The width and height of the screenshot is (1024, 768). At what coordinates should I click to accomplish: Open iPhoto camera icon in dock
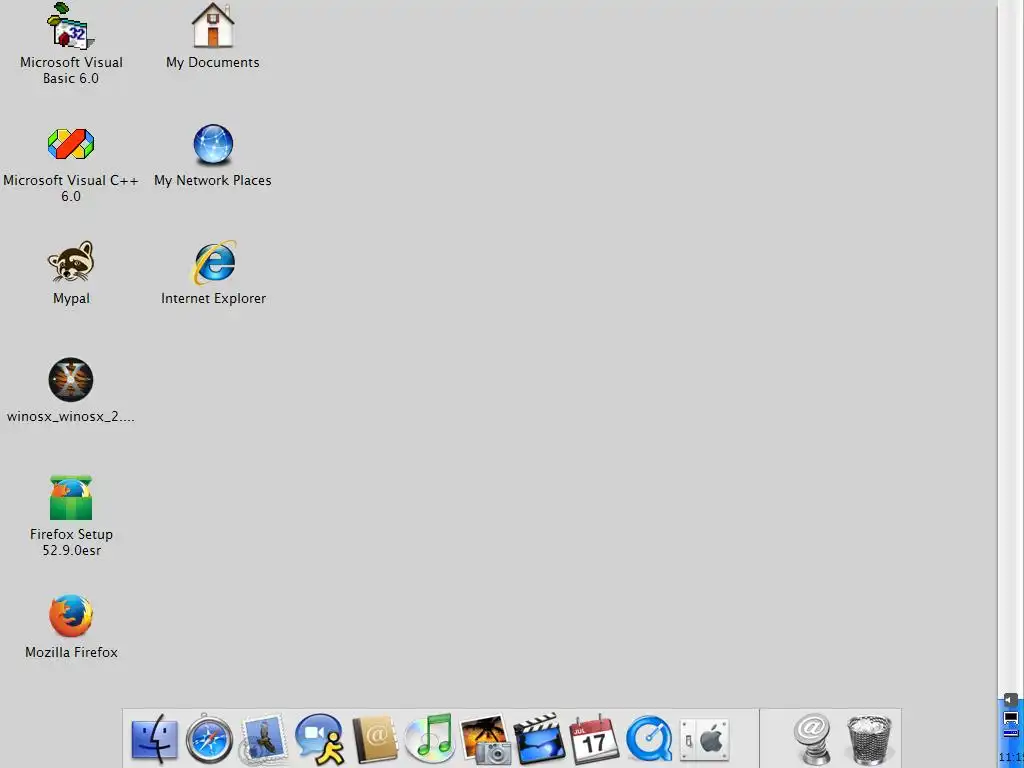(x=485, y=739)
